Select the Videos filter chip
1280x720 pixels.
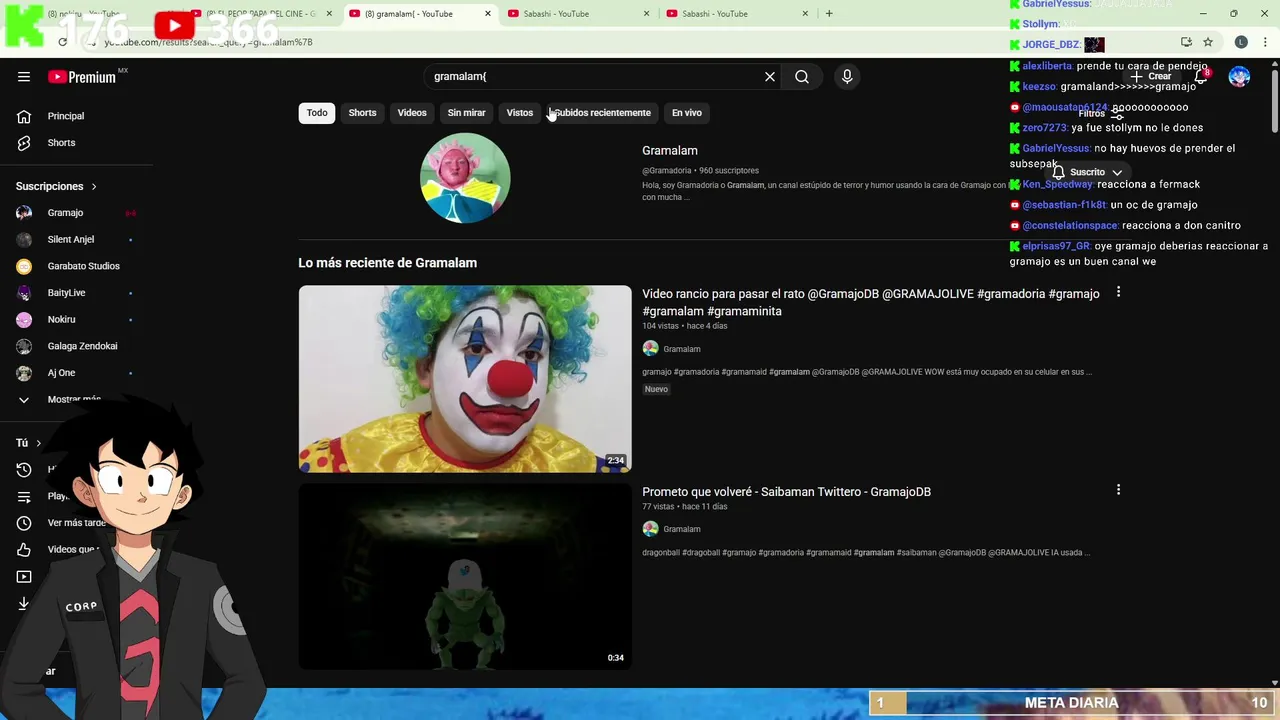pyautogui.click(x=412, y=113)
